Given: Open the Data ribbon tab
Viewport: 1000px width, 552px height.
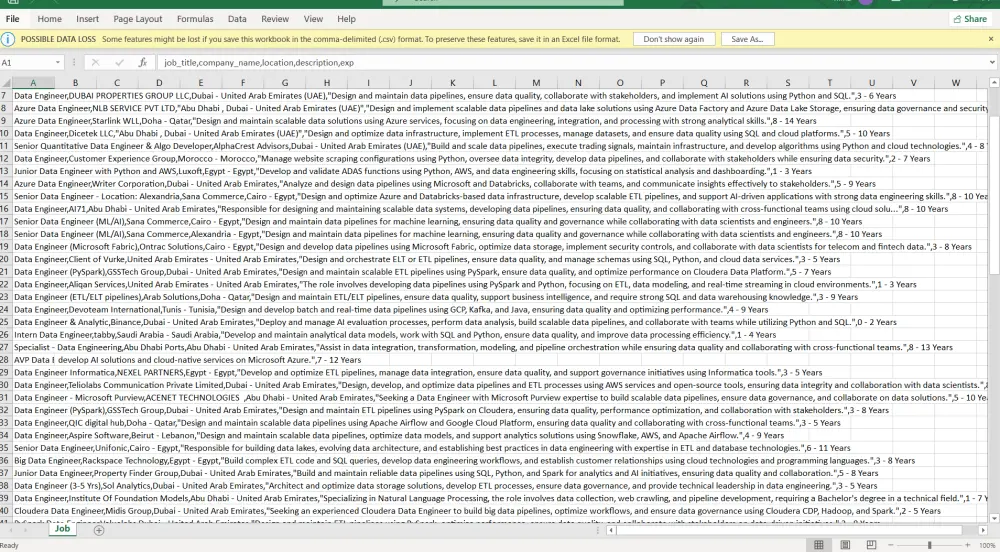Looking at the screenshot, I should click(237, 19).
